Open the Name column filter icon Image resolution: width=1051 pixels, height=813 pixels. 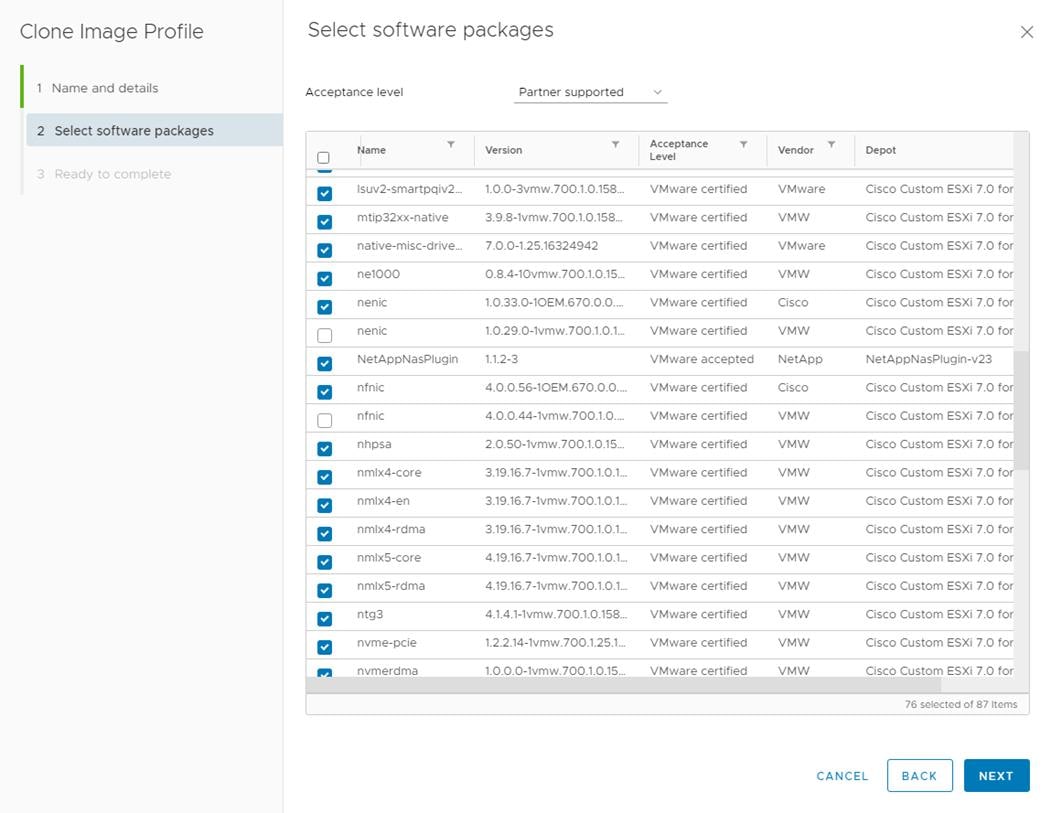click(451, 144)
